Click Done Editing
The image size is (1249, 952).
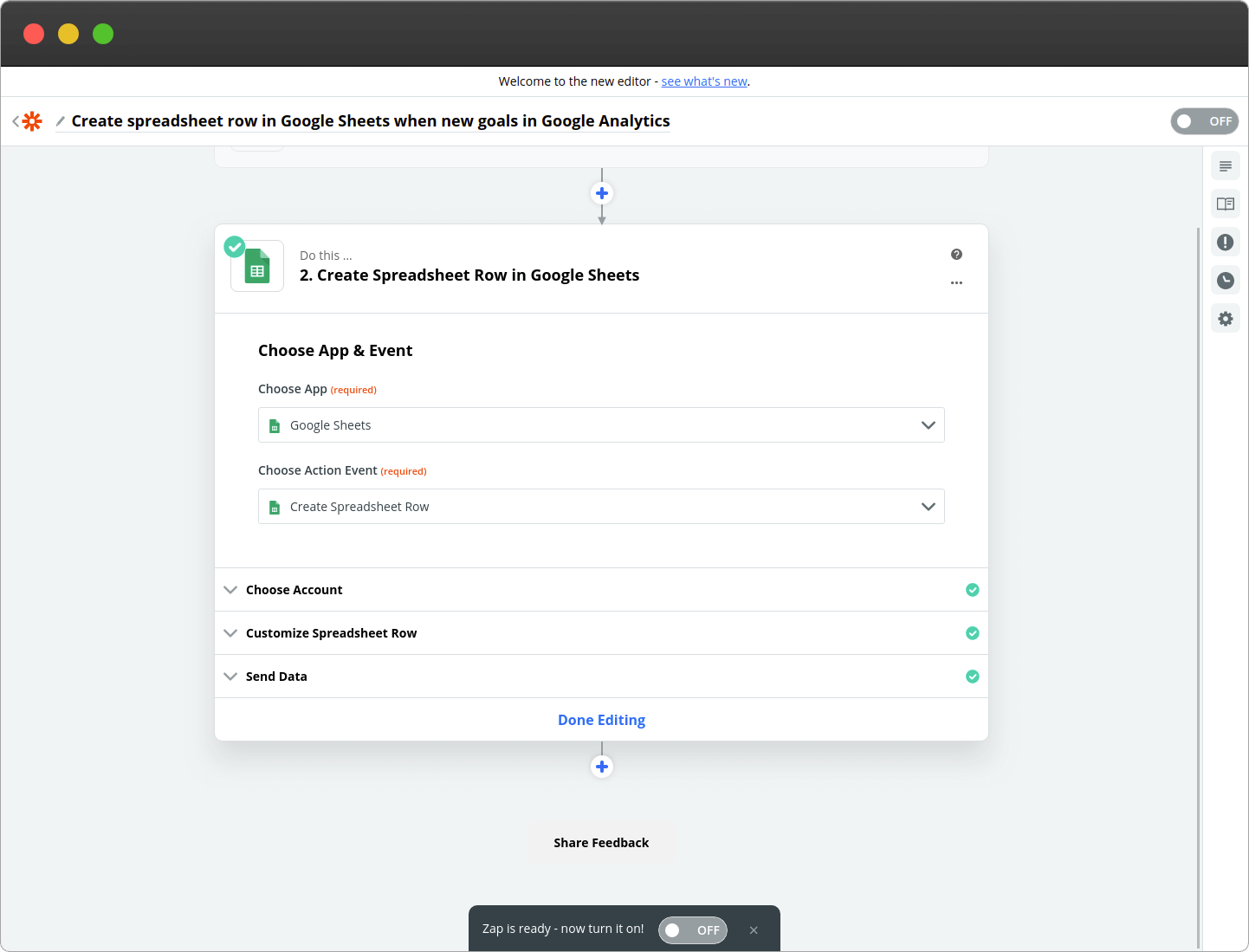[x=601, y=720]
